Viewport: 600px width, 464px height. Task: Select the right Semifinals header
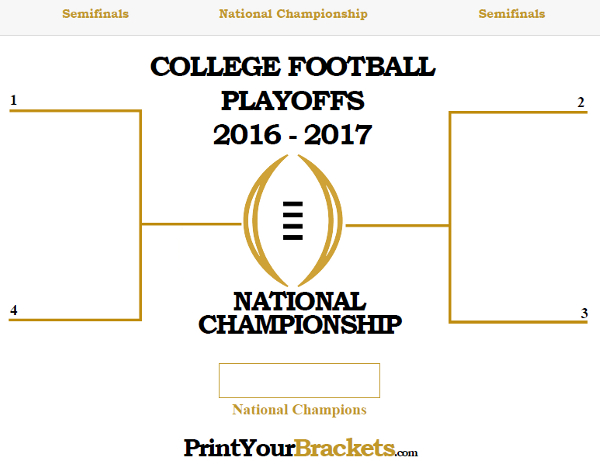[x=512, y=14]
